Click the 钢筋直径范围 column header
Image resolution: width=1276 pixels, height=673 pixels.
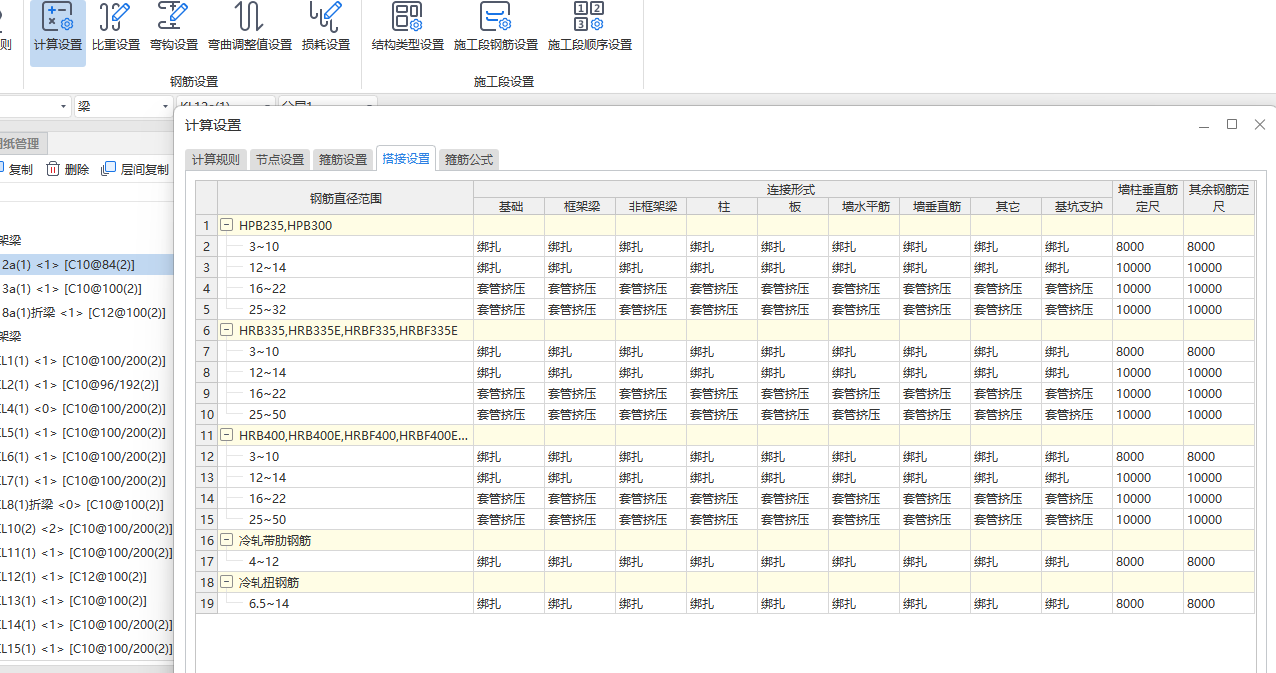(345, 198)
